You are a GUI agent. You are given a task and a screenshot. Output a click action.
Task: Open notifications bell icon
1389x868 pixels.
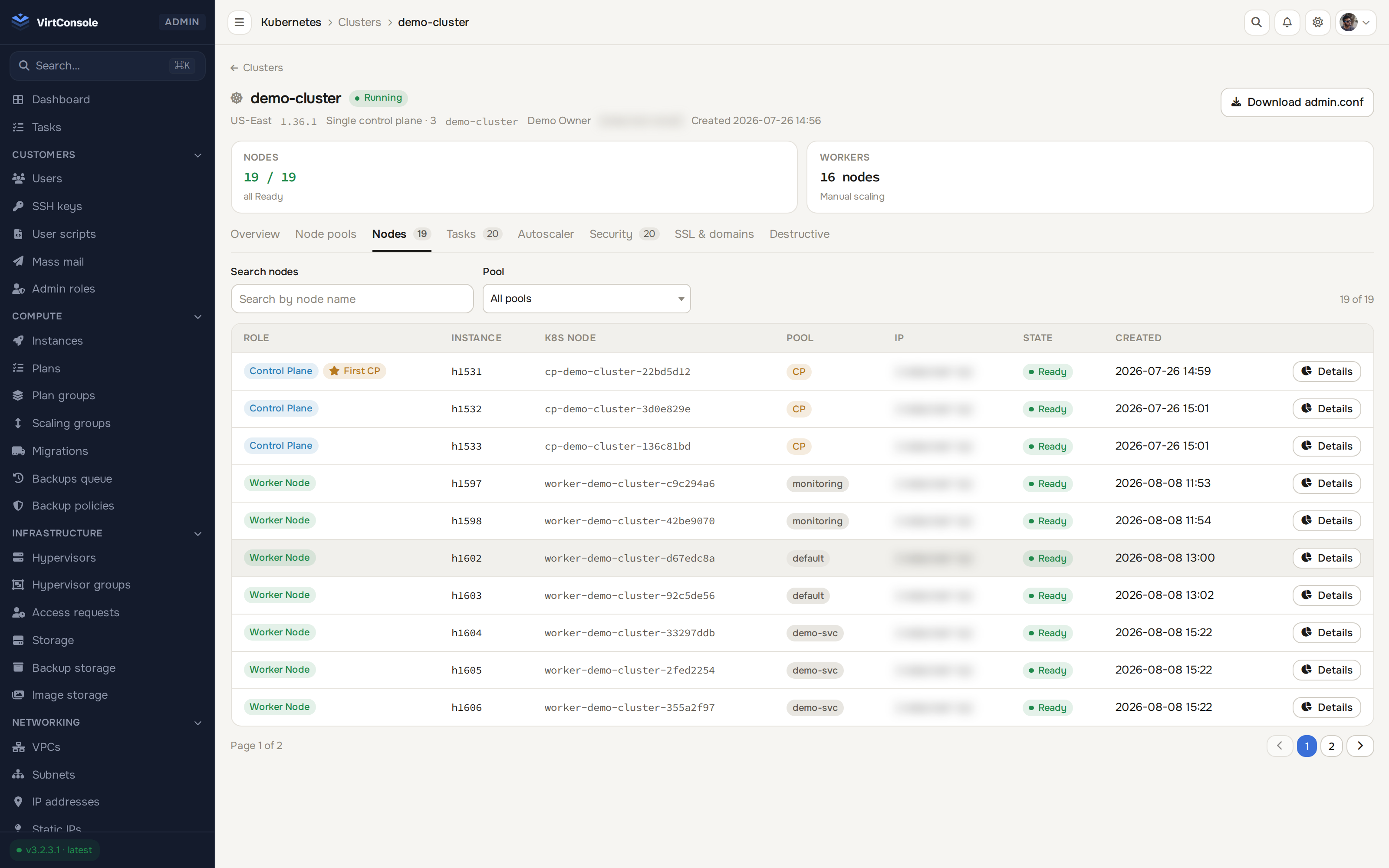point(1287,23)
